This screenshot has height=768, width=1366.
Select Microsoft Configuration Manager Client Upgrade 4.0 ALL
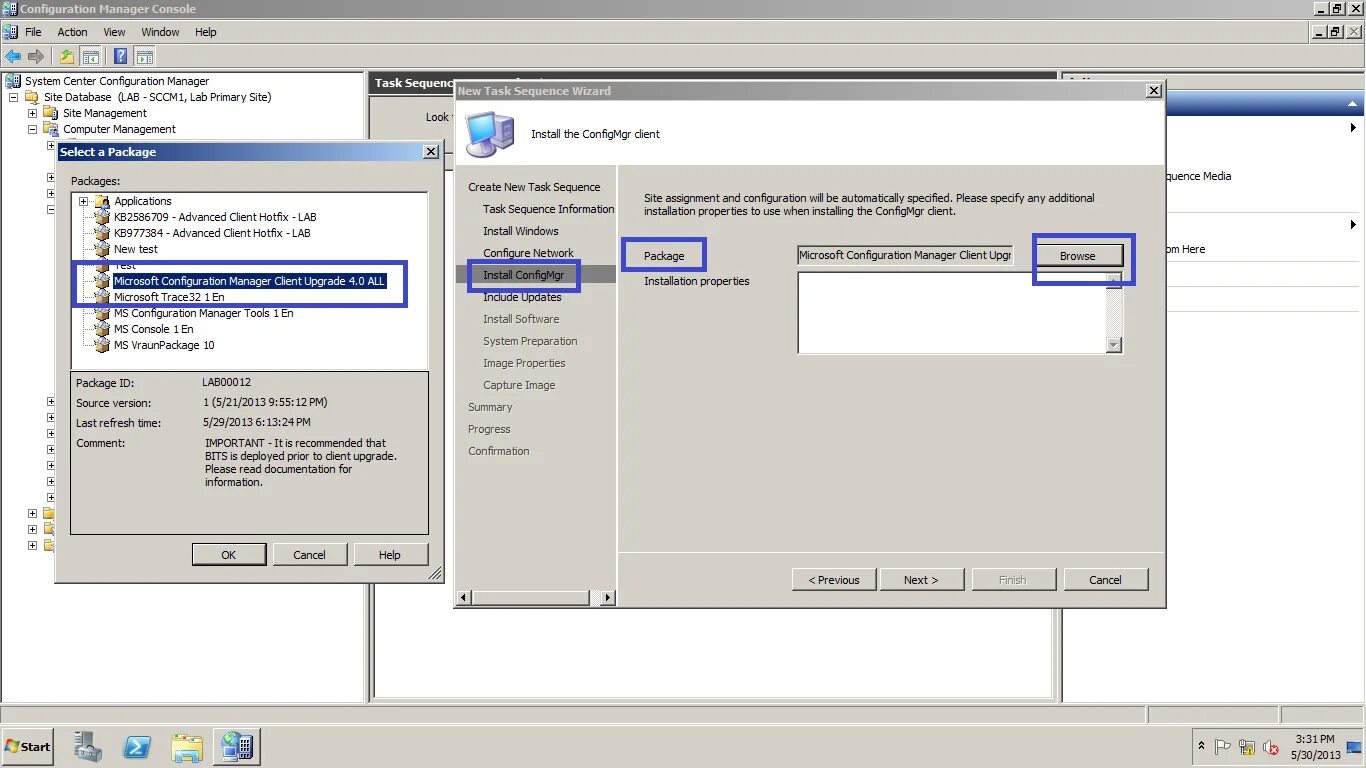[249, 281]
